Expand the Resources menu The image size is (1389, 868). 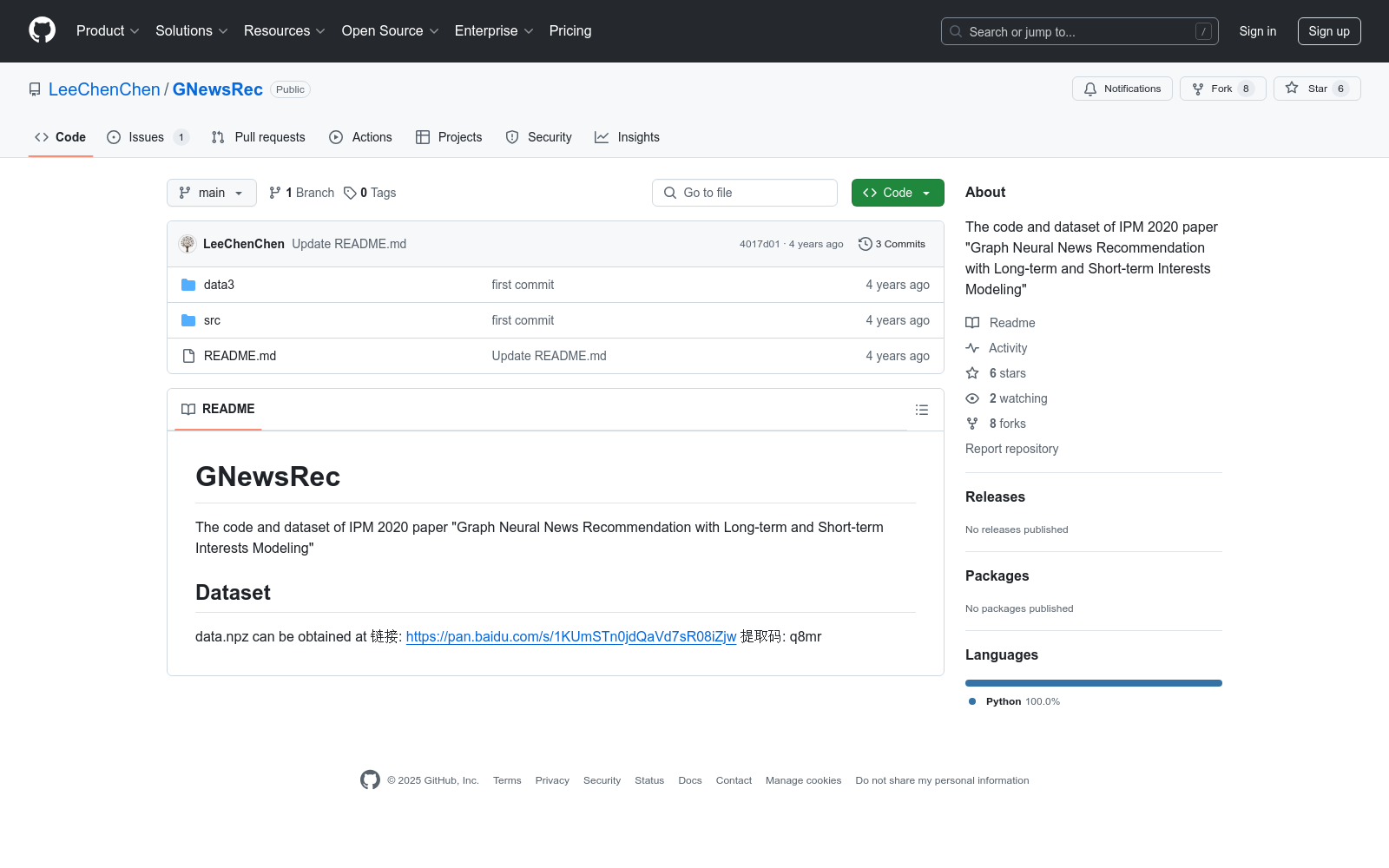click(285, 31)
